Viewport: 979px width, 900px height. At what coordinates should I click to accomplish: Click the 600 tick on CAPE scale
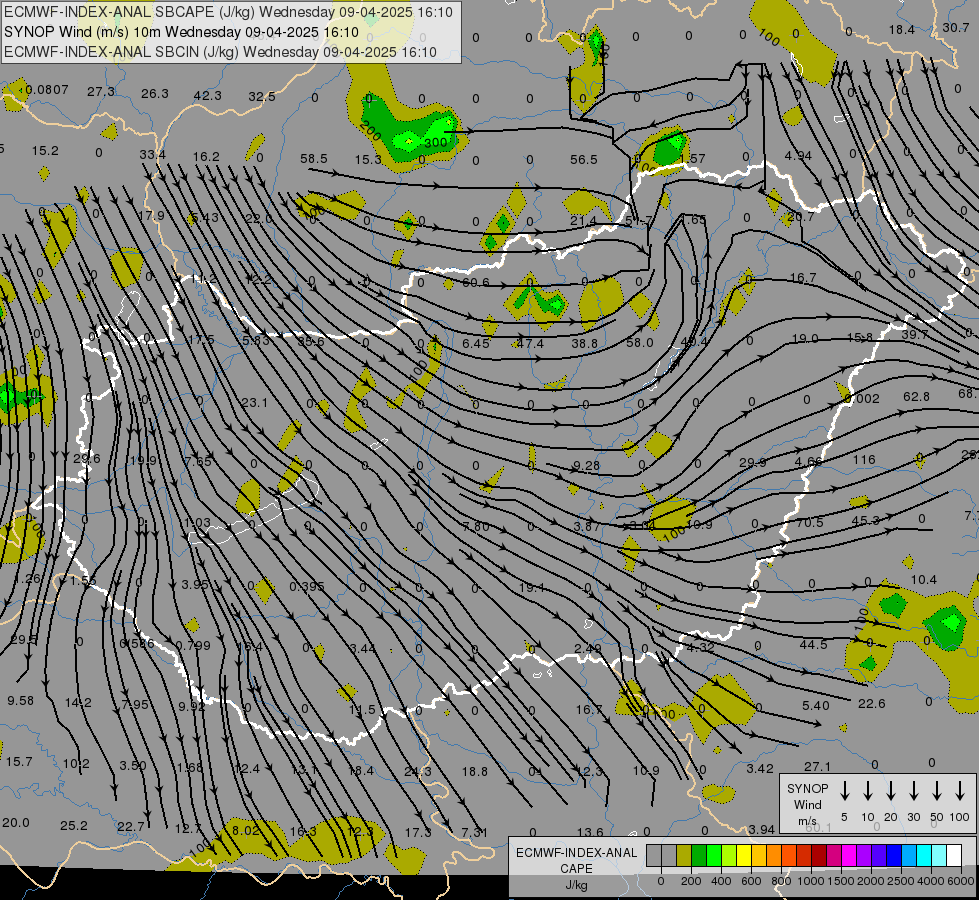click(751, 881)
